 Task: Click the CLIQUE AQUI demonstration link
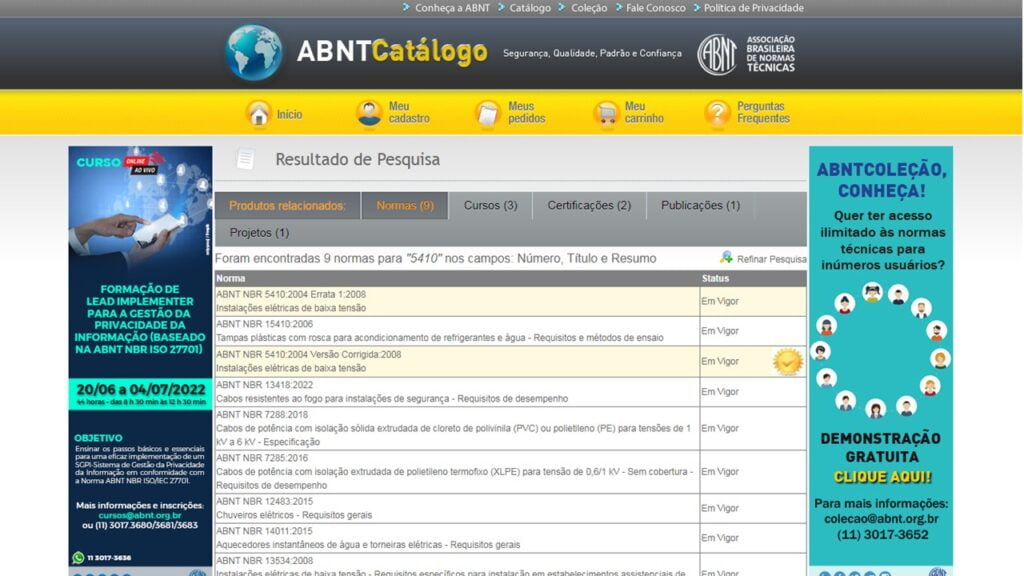[x=881, y=476]
